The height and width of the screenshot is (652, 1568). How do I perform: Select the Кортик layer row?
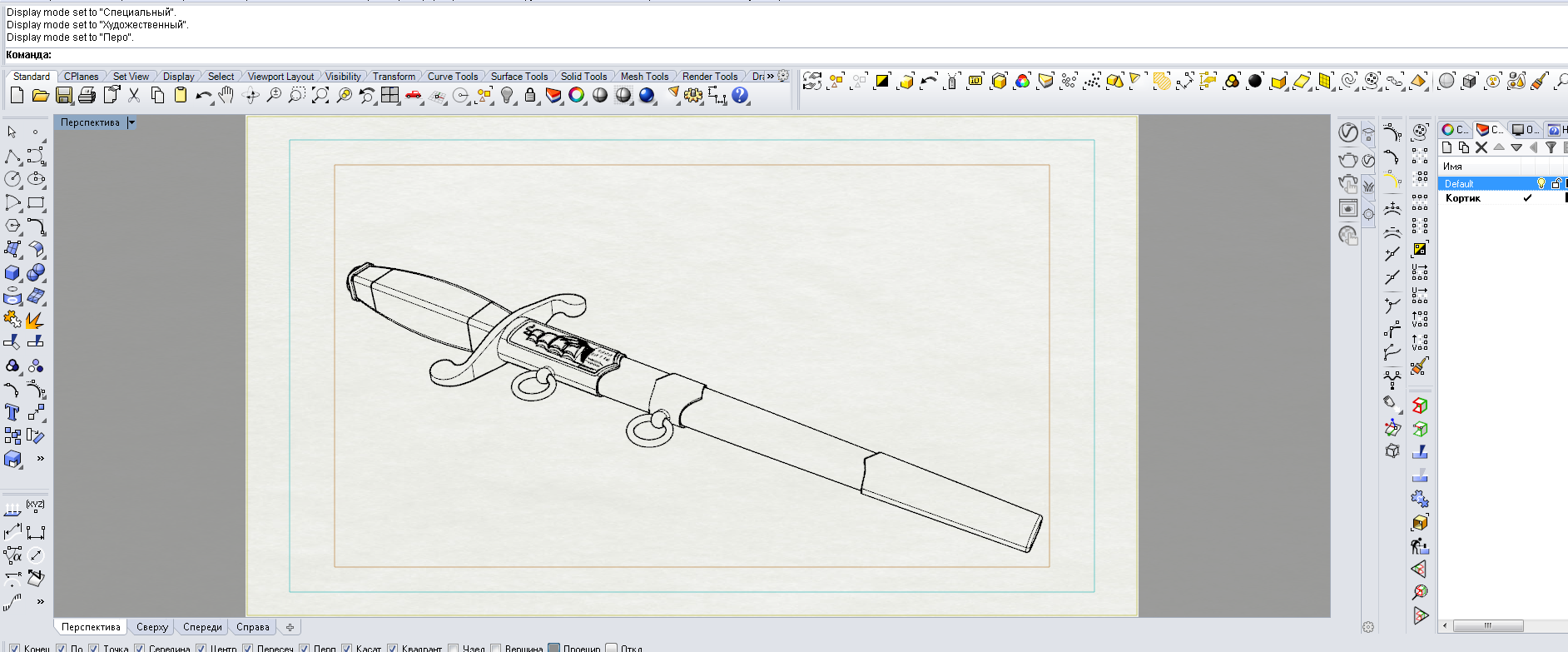coord(1502,198)
